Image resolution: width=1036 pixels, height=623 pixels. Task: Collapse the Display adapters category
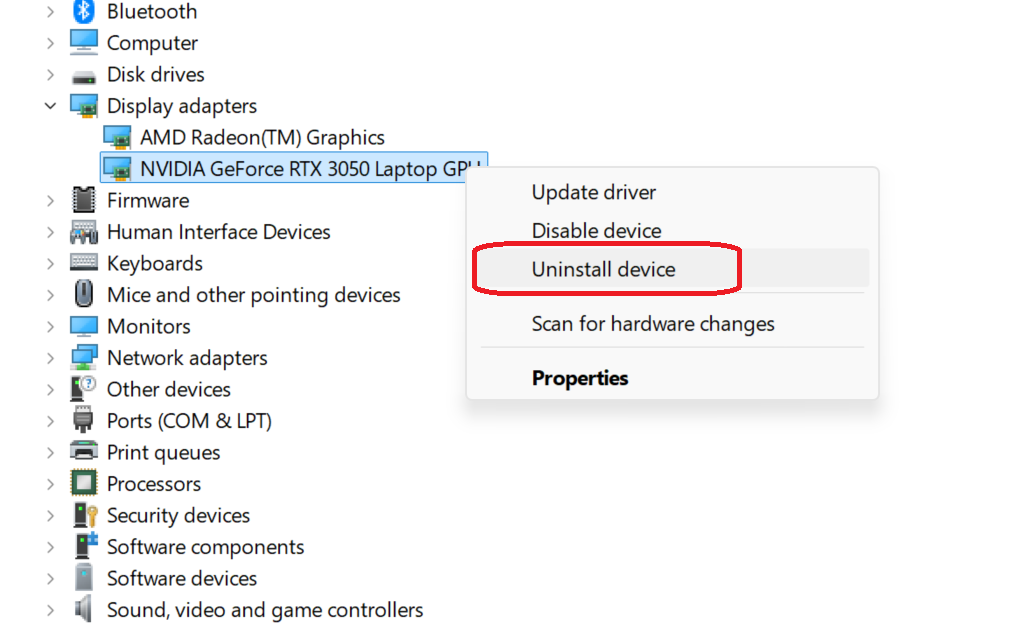(50, 106)
